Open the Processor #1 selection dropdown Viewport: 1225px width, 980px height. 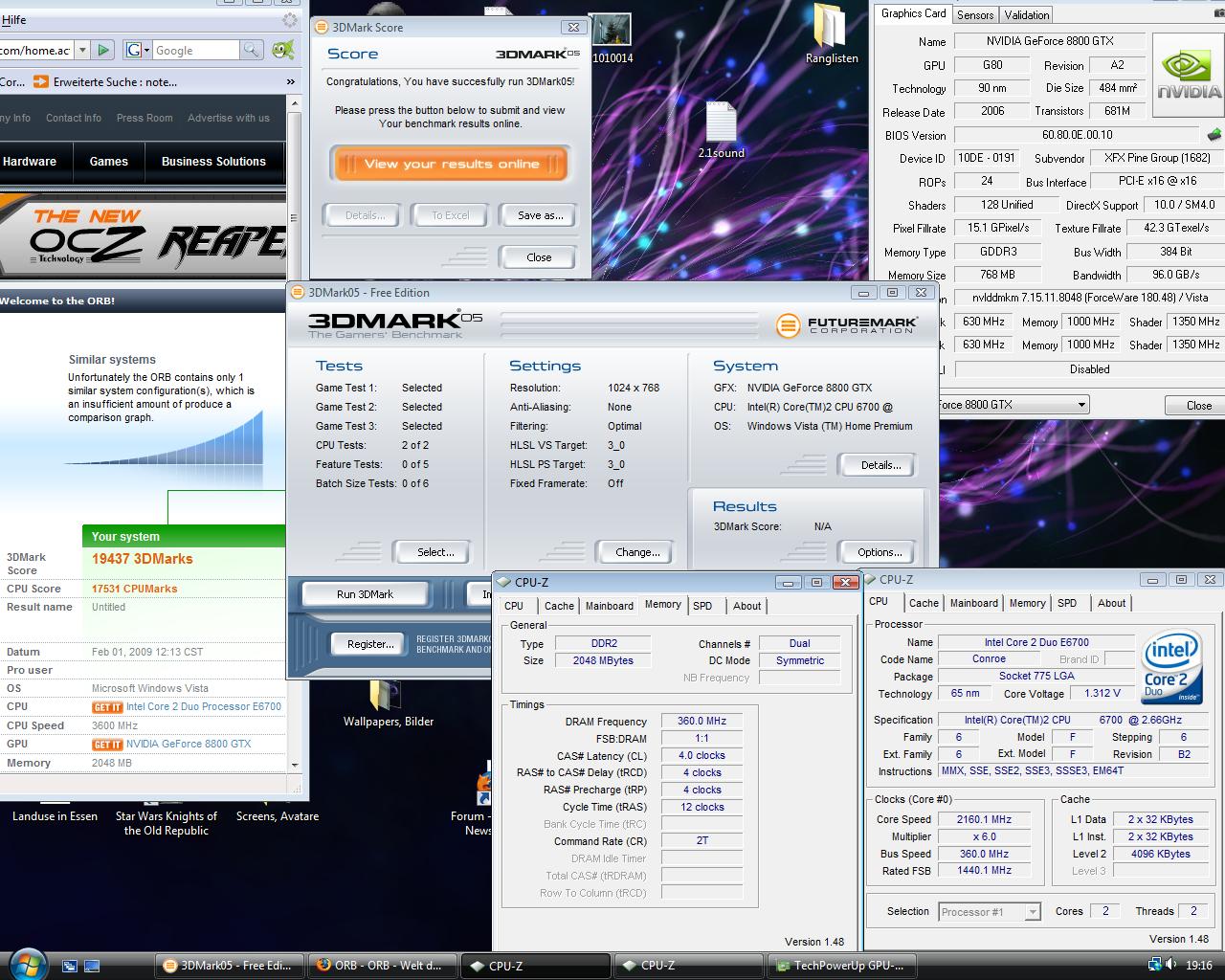click(1032, 912)
